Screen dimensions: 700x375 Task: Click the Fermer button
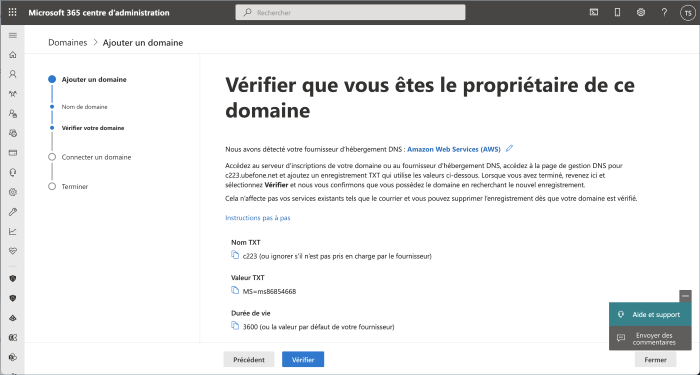point(655,359)
